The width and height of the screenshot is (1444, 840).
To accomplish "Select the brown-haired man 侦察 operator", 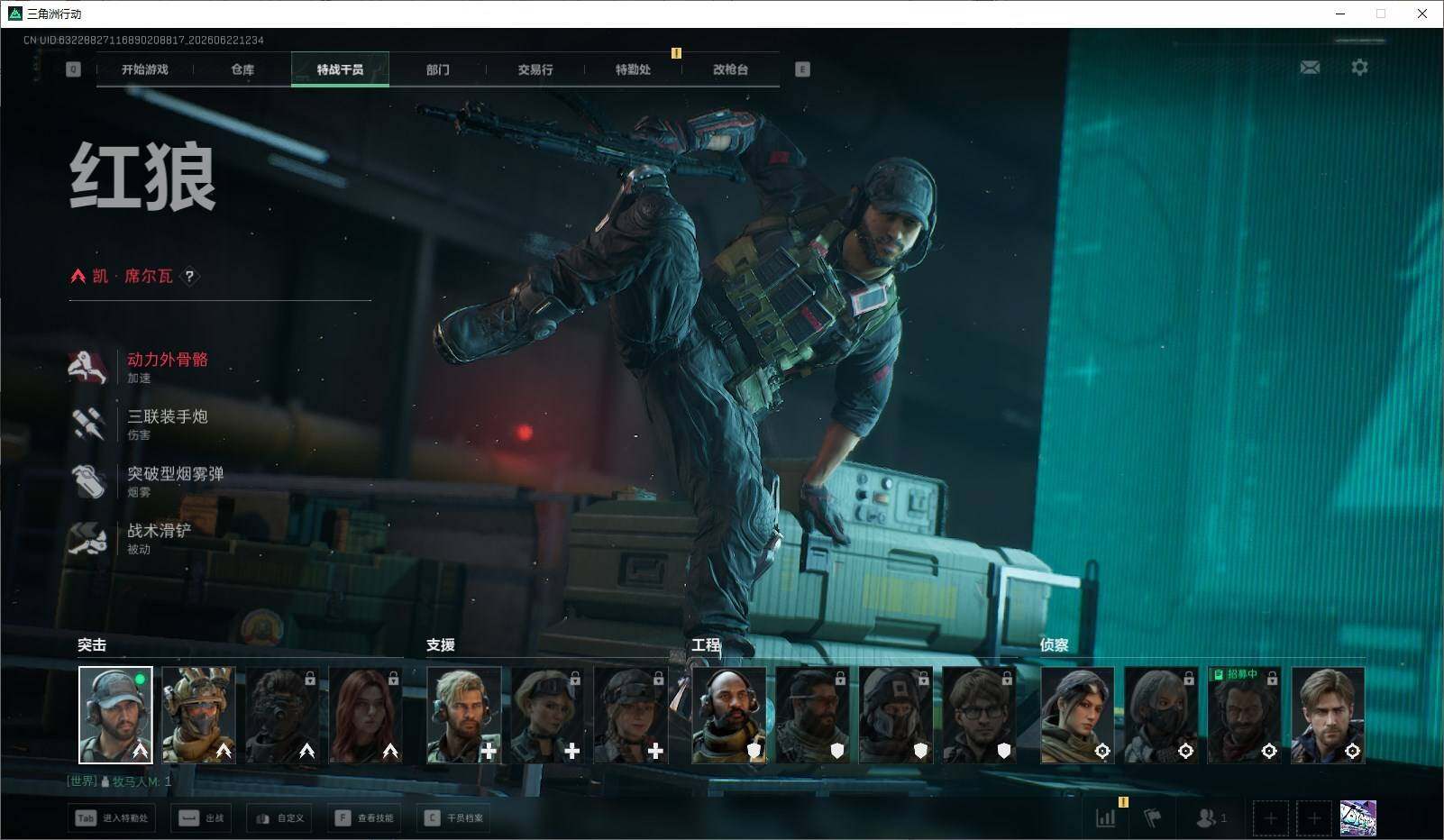I will 1328,715.
